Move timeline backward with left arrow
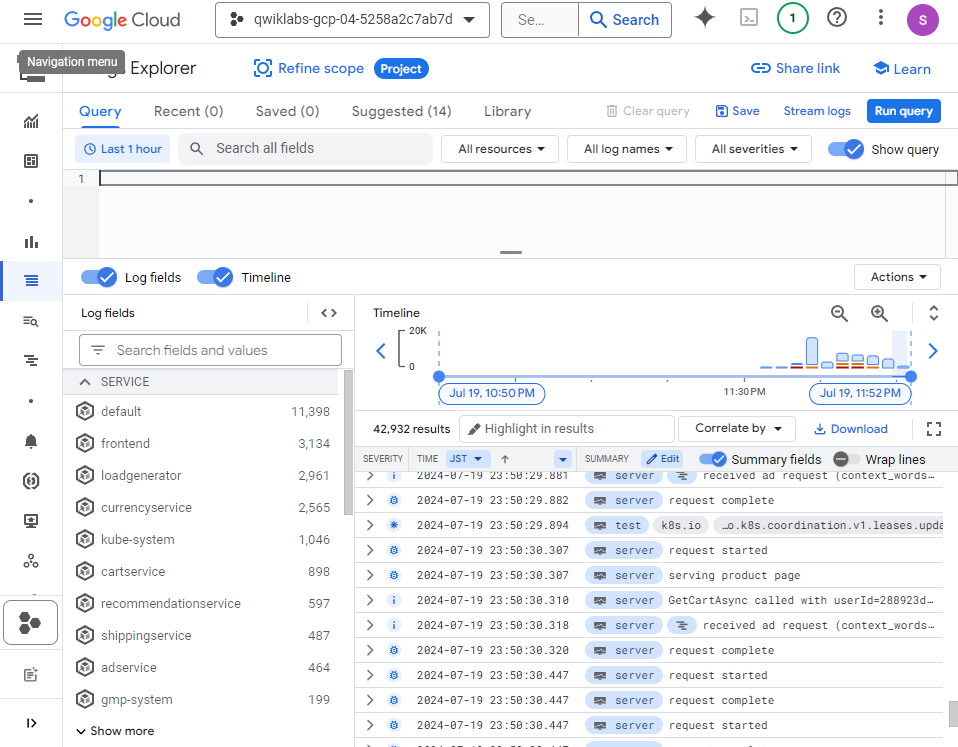 pos(381,351)
